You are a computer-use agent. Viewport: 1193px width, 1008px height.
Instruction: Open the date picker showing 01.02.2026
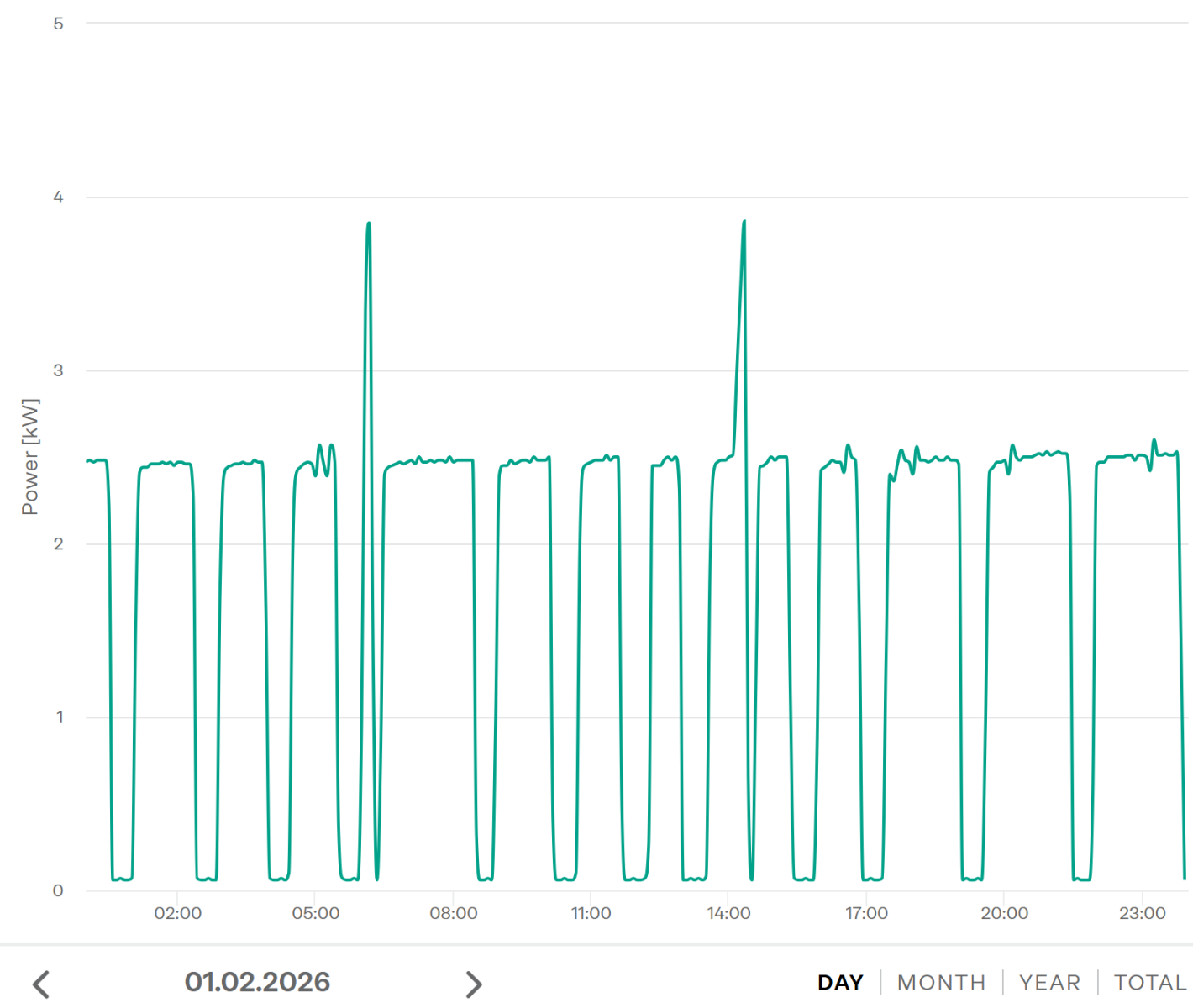[x=257, y=981]
